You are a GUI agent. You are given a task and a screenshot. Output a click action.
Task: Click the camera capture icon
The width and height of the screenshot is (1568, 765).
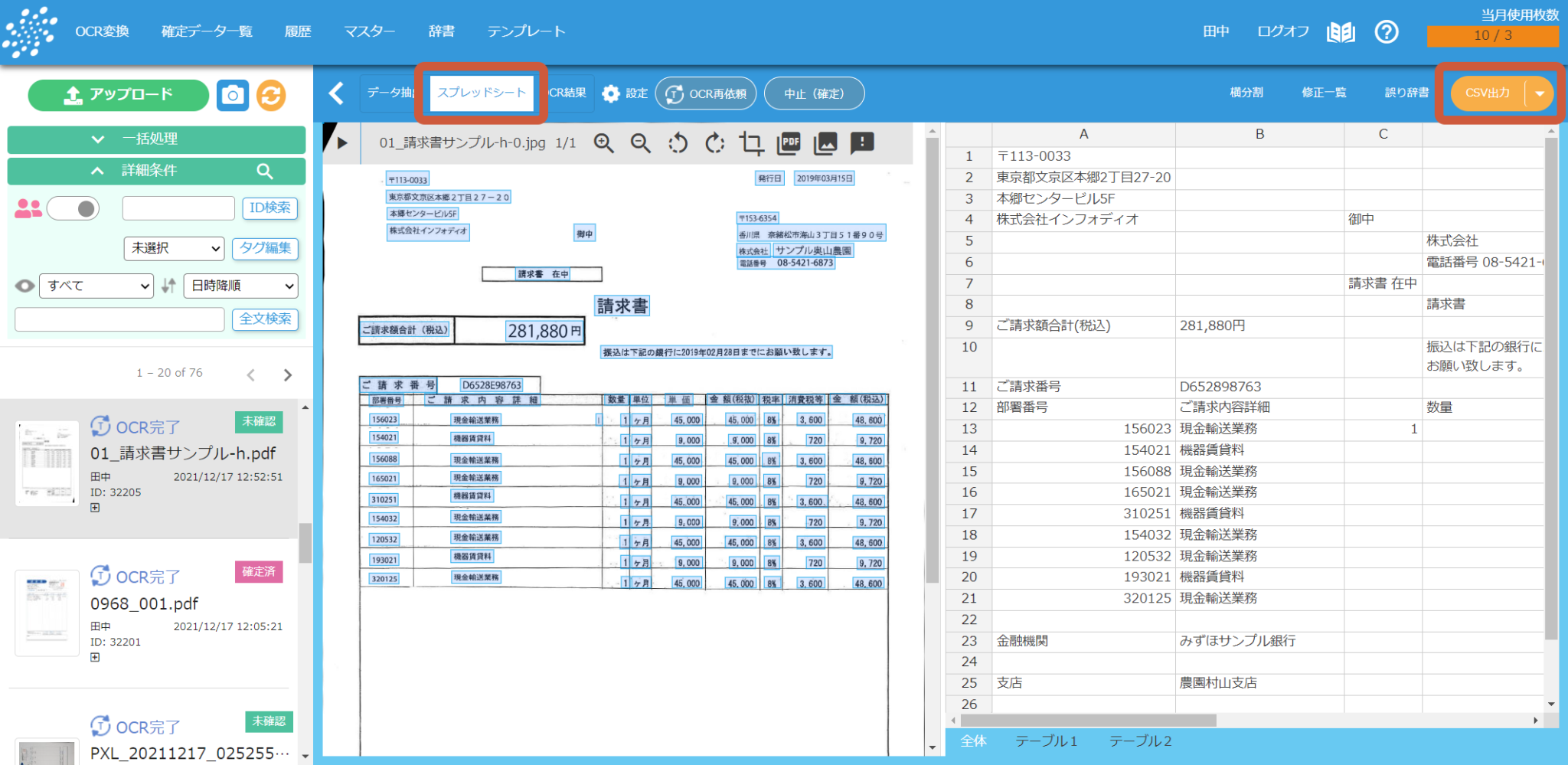pyautogui.click(x=233, y=95)
